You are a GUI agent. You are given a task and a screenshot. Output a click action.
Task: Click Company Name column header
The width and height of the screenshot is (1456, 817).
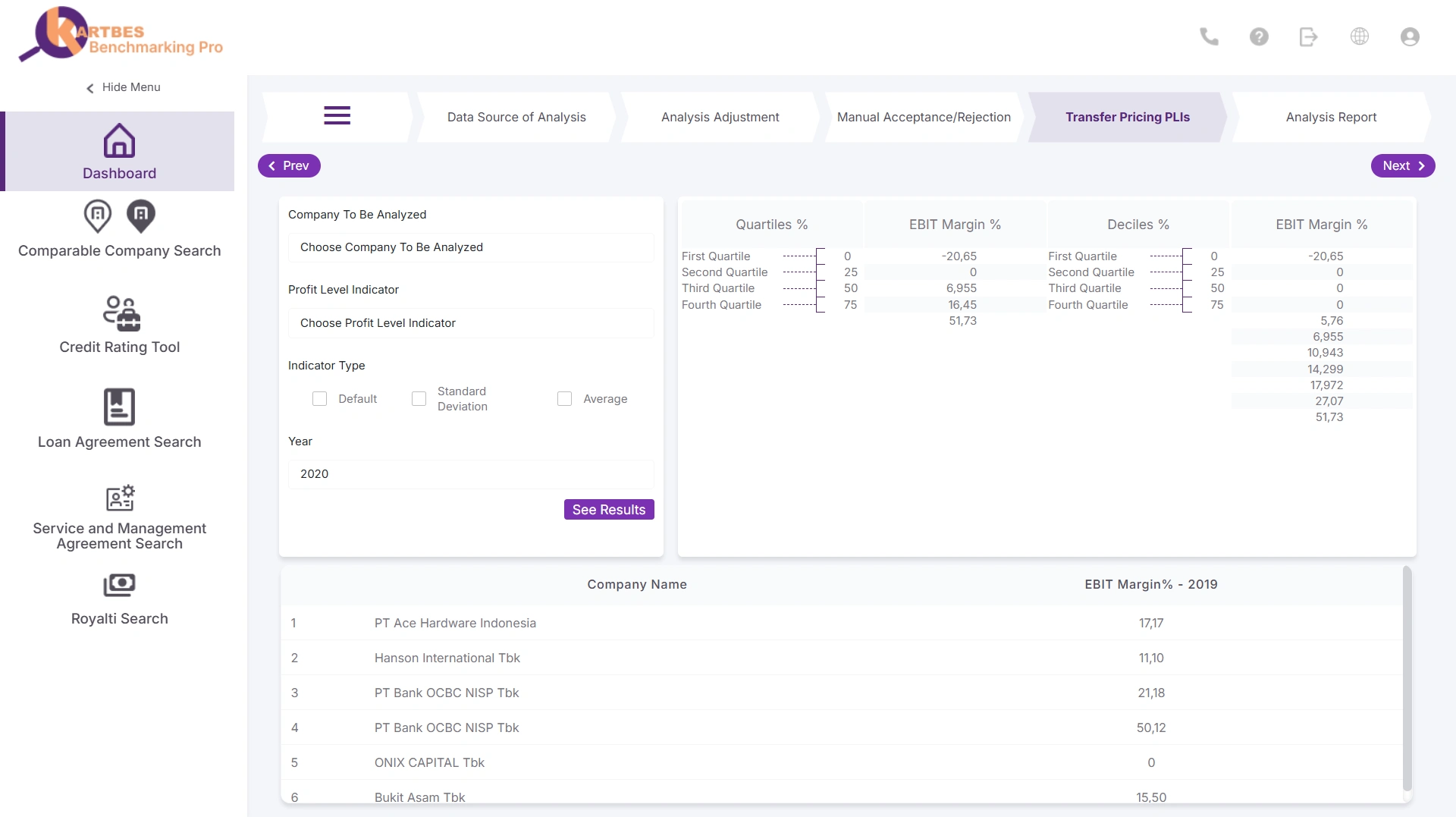coord(637,585)
